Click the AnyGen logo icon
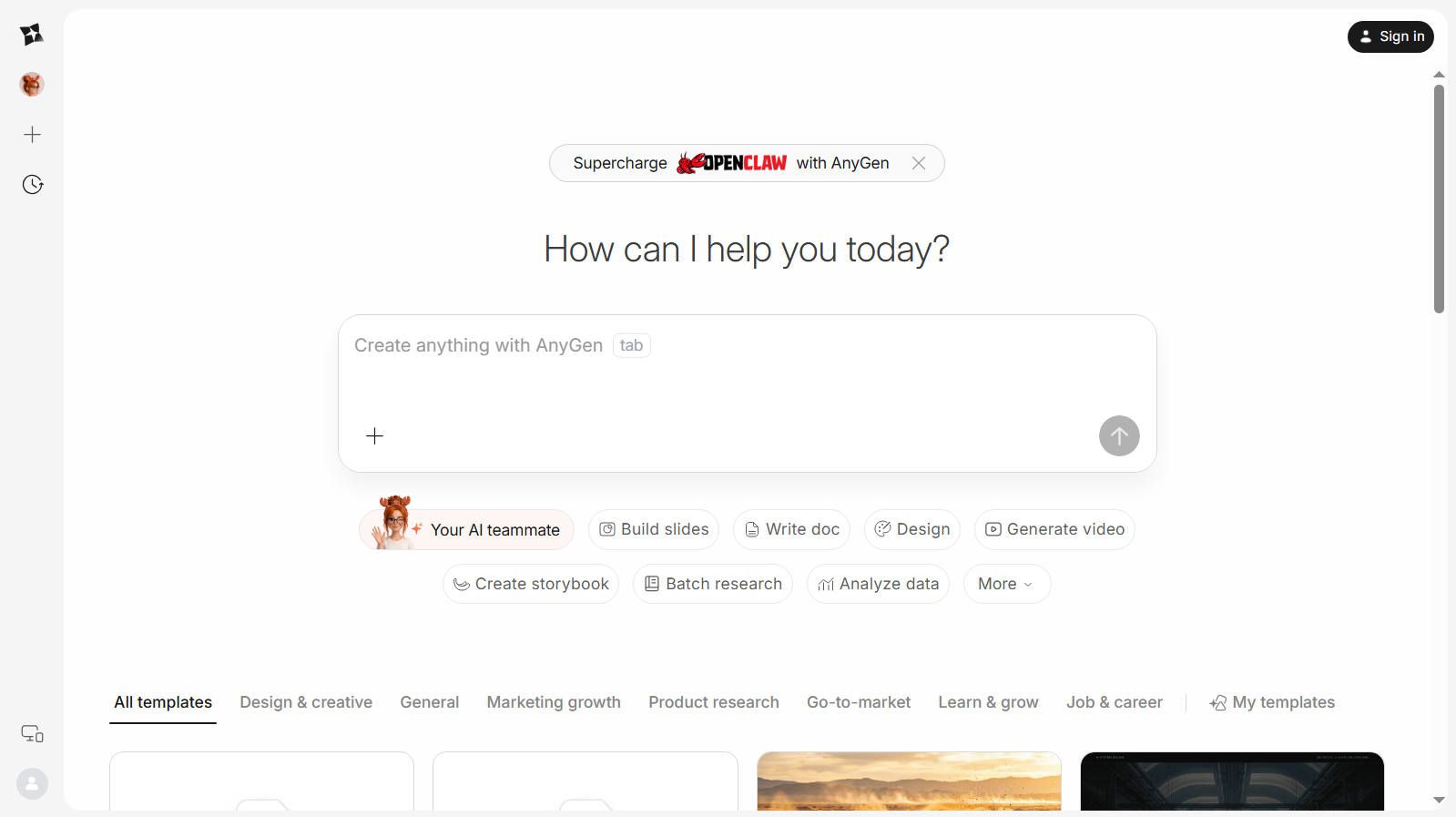The image size is (1456, 817). [x=32, y=35]
